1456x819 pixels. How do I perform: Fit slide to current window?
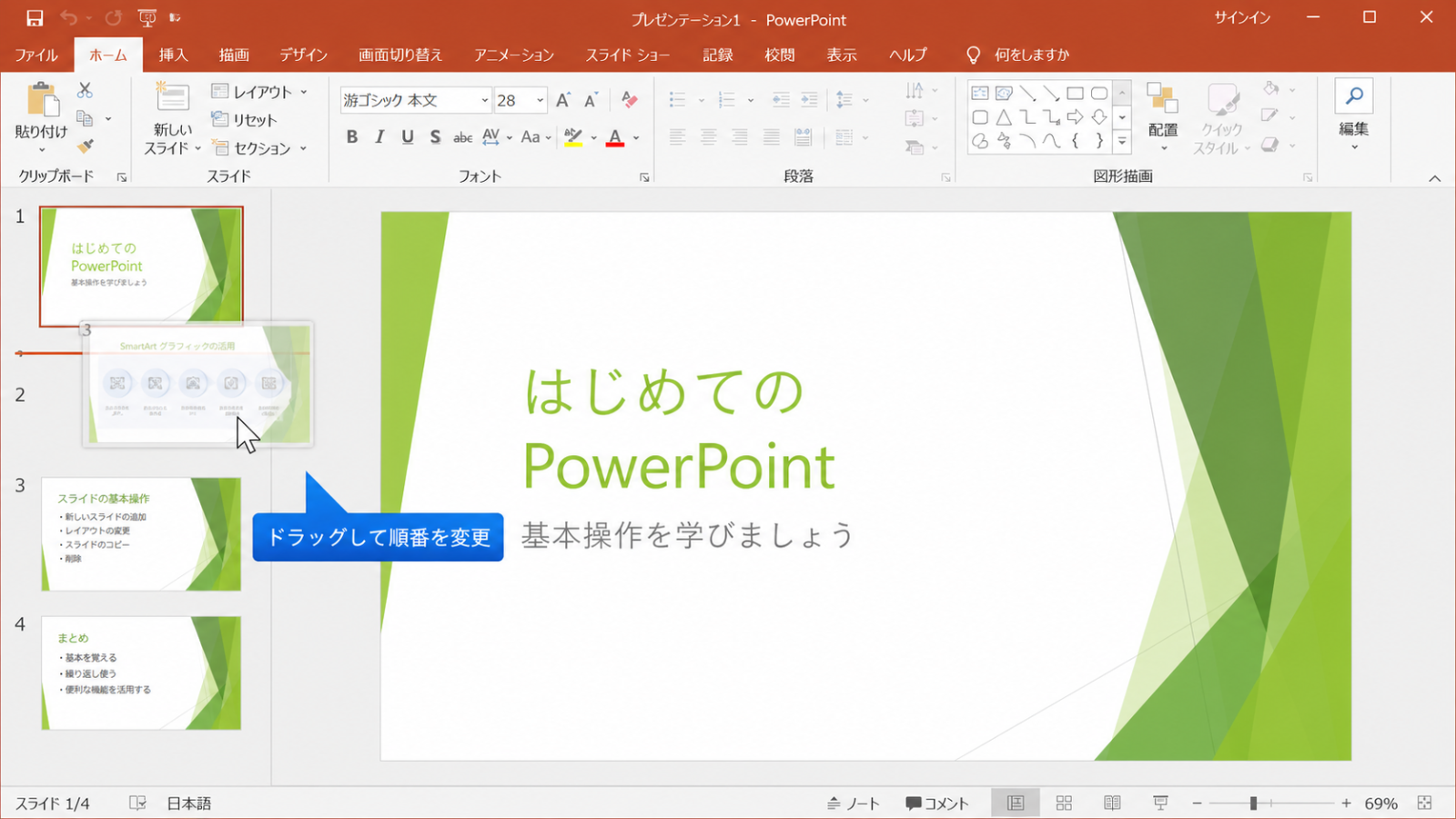coord(1425,804)
